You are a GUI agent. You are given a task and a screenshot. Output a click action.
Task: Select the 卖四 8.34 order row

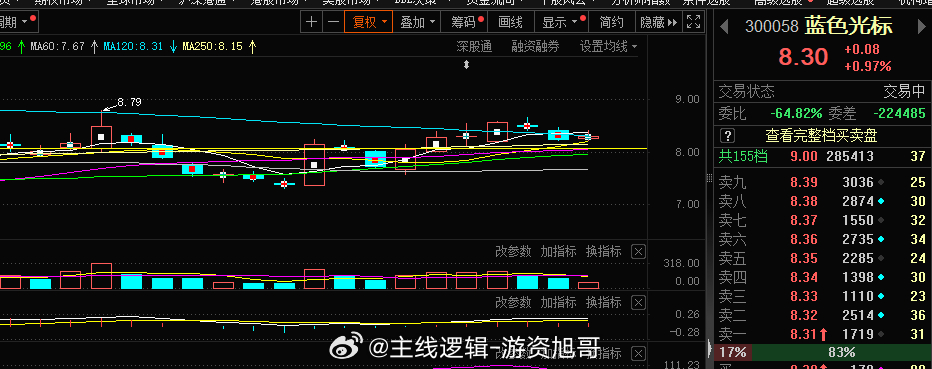823,277
